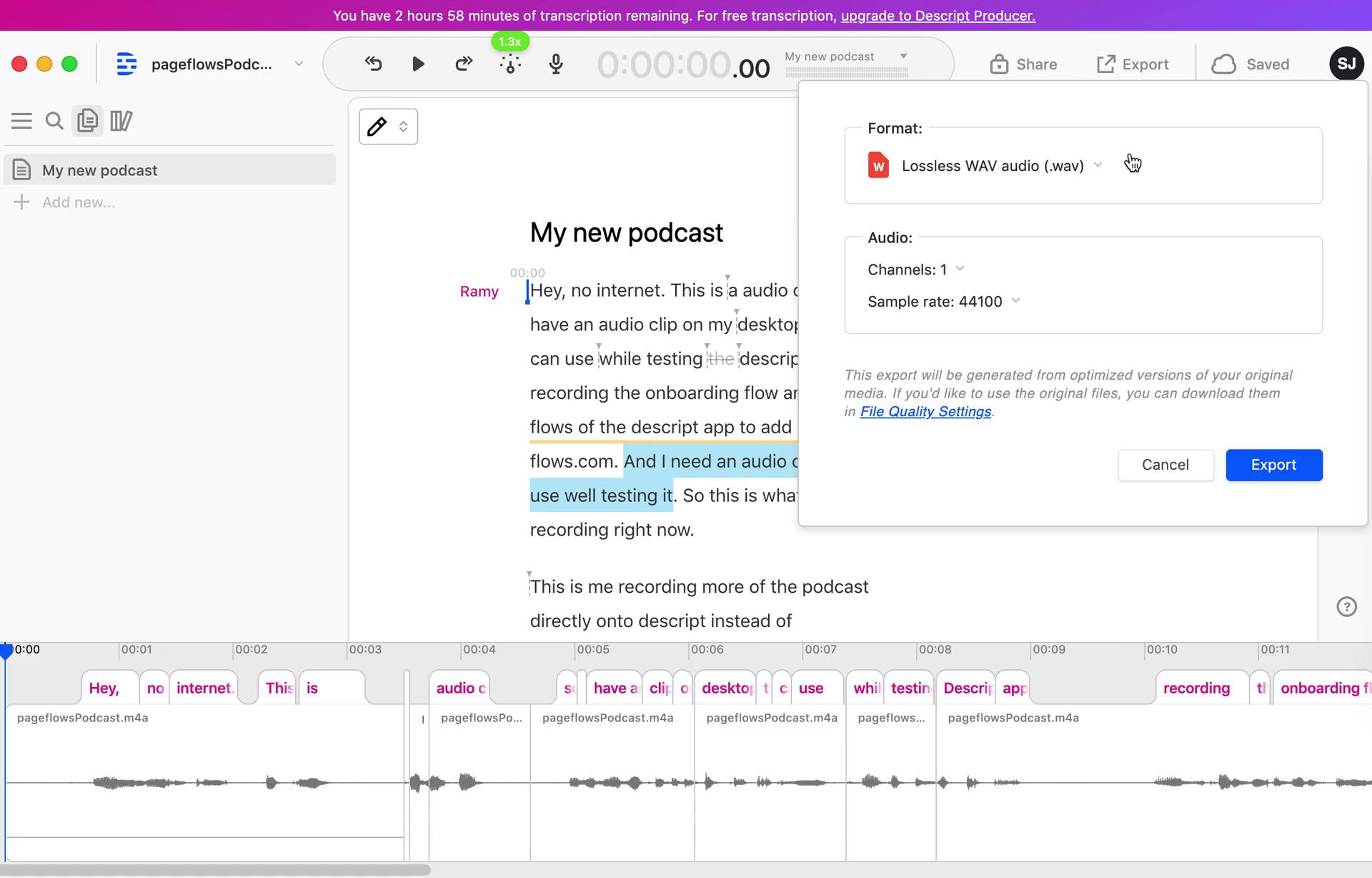Cancel the export dialog
The image size is (1372, 878).
click(1165, 465)
